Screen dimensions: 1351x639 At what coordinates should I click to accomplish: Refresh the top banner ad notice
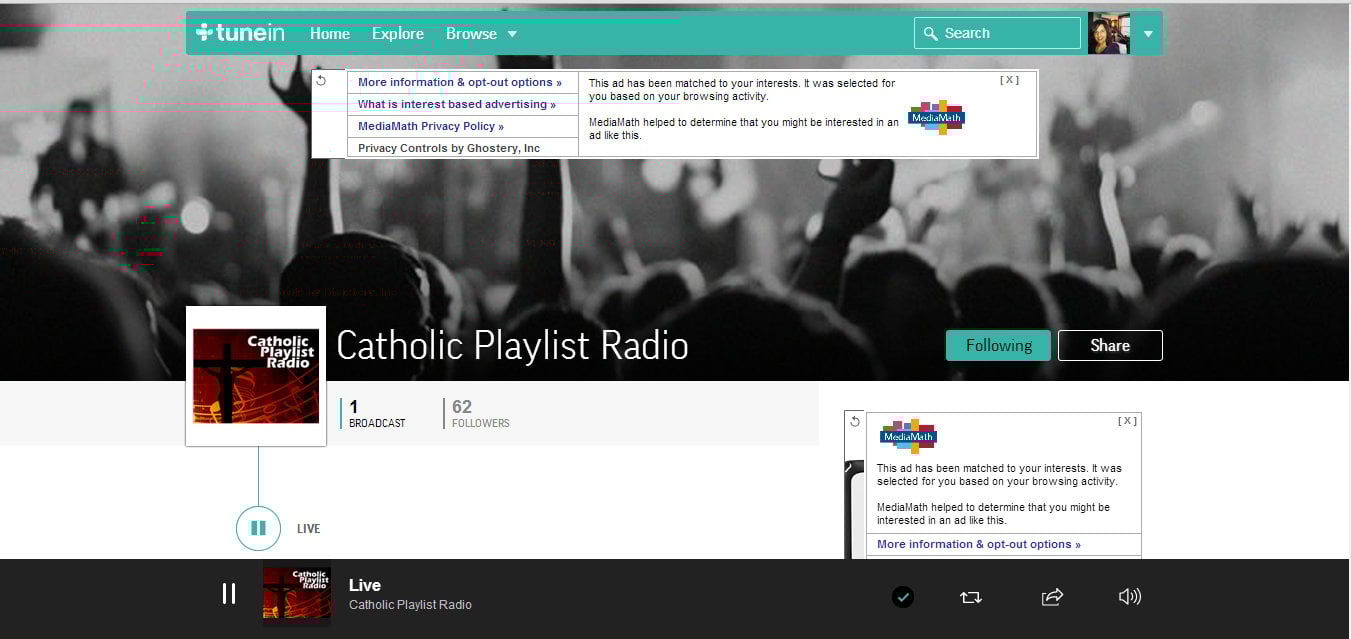(321, 80)
